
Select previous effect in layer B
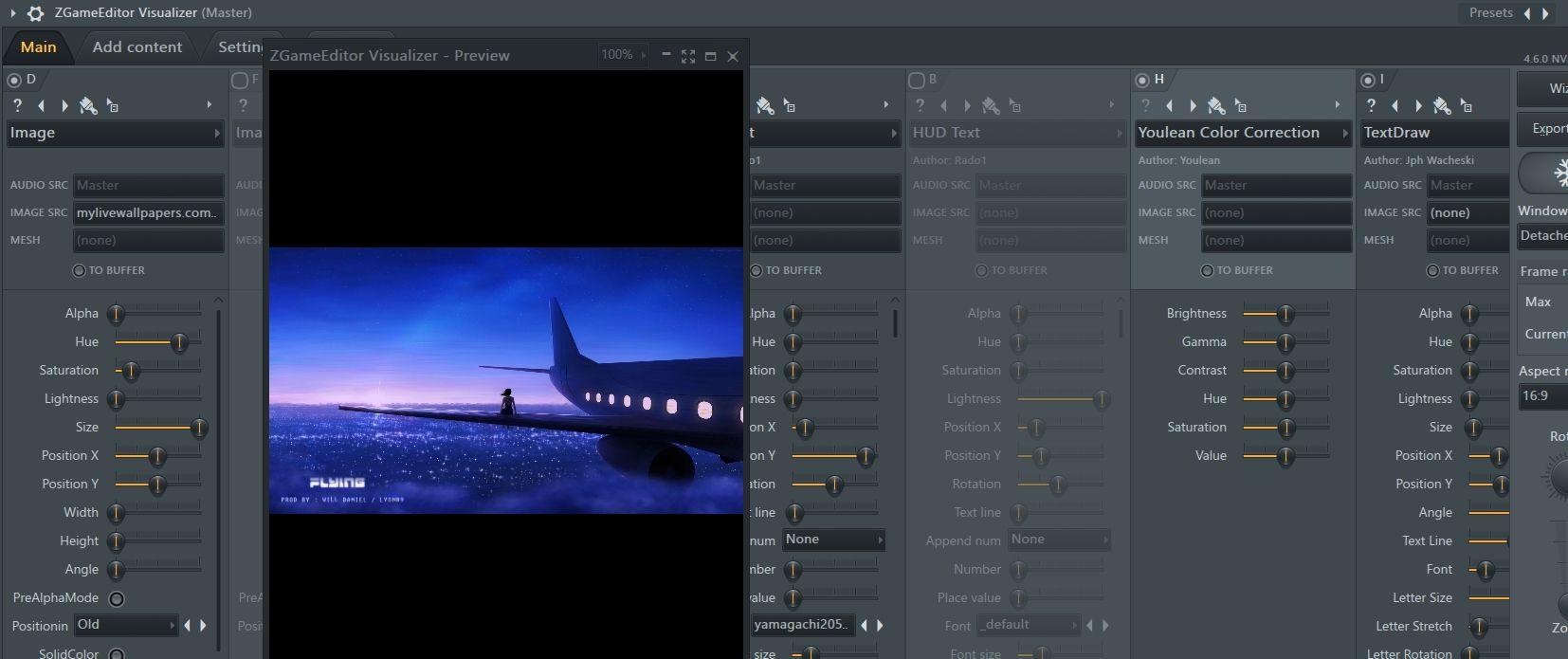point(943,105)
